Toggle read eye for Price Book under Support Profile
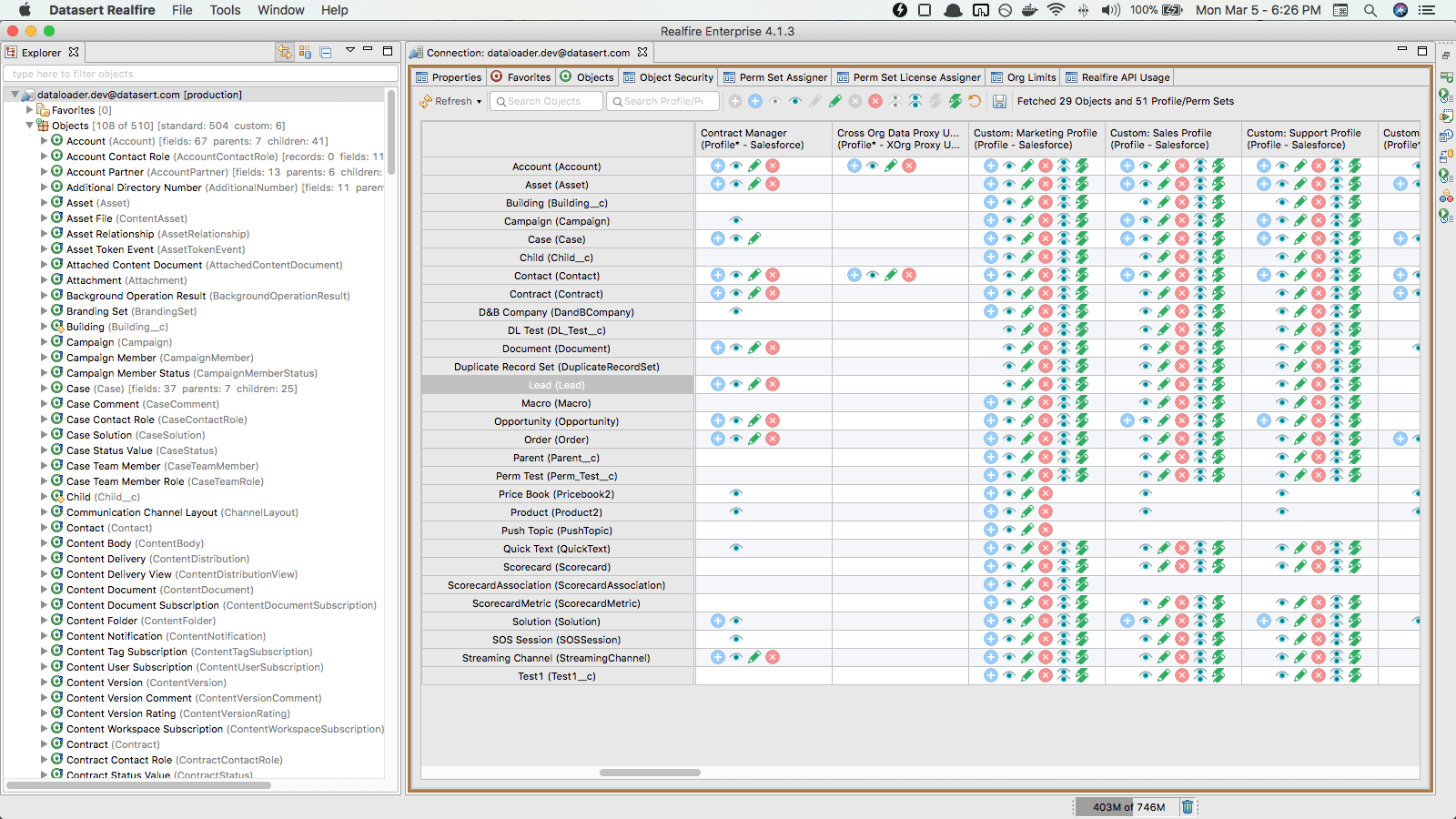Image resolution: width=1456 pixels, height=819 pixels. [x=1282, y=493]
